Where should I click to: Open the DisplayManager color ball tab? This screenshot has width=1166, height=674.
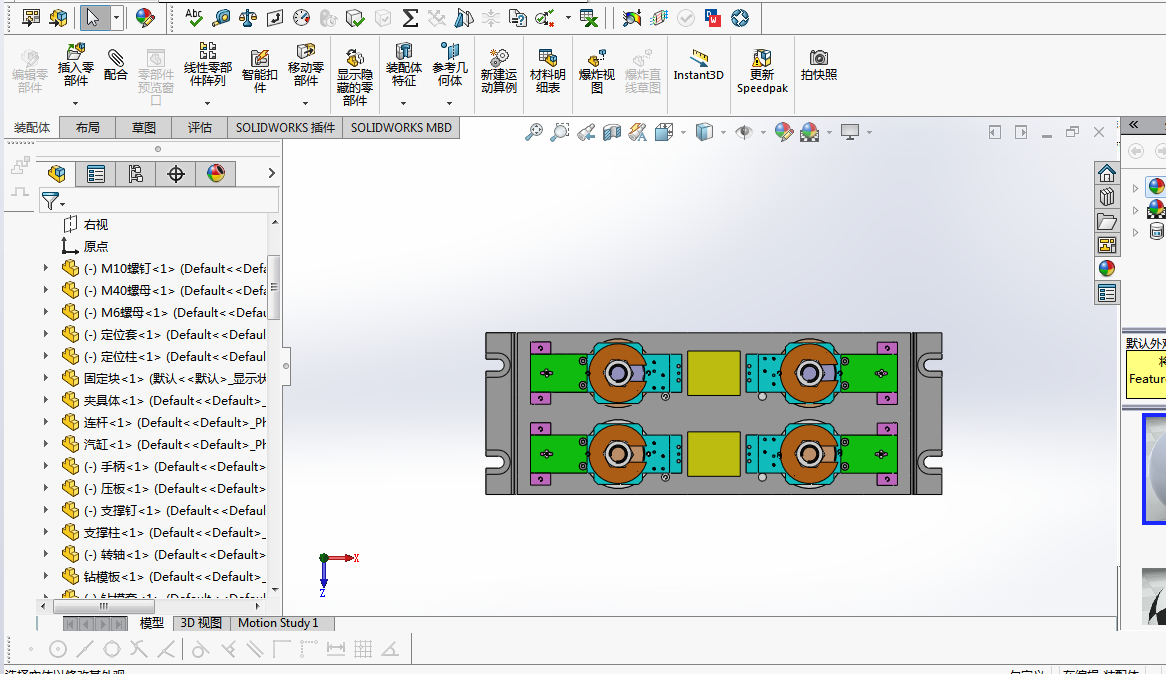(216, 174)
